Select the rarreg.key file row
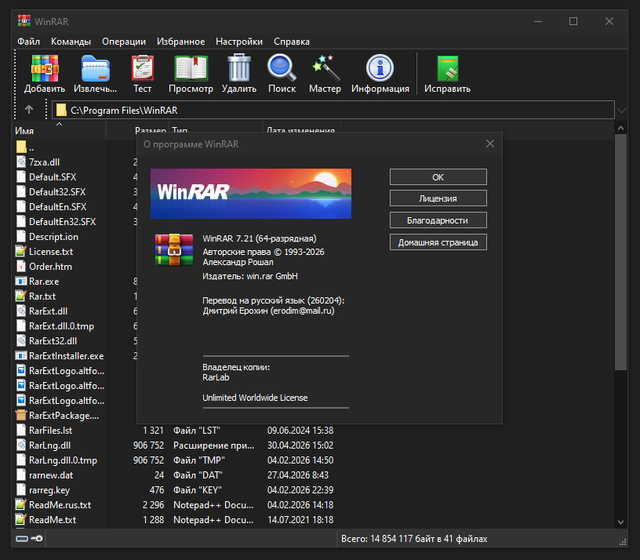Viewport: 640px width, 560px height. [x=176, y=490]
